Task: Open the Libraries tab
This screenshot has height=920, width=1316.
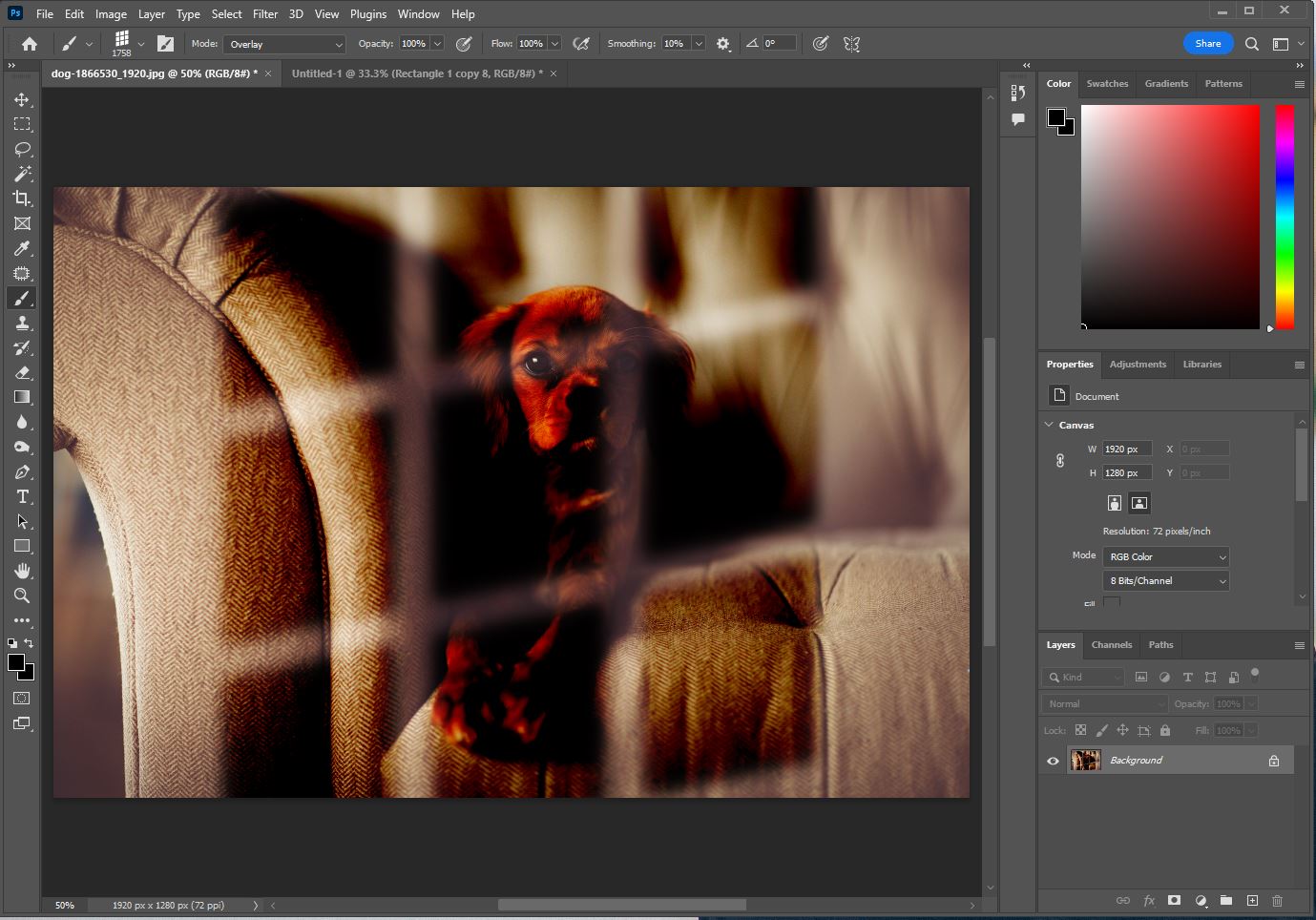Action: [1202, 365]
